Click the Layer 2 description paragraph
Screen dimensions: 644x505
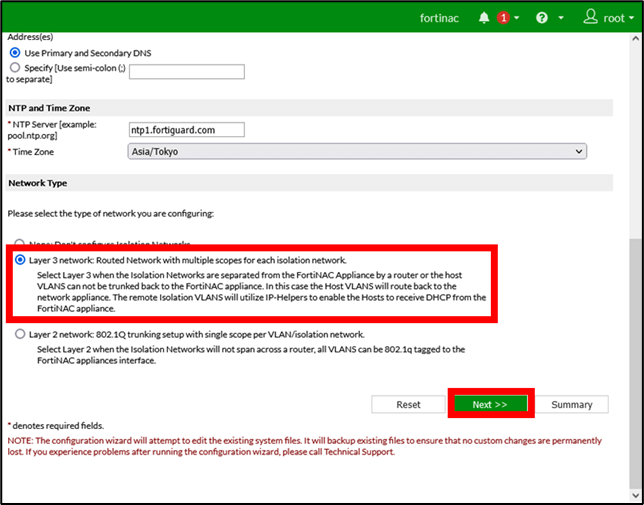pos(251,355)
